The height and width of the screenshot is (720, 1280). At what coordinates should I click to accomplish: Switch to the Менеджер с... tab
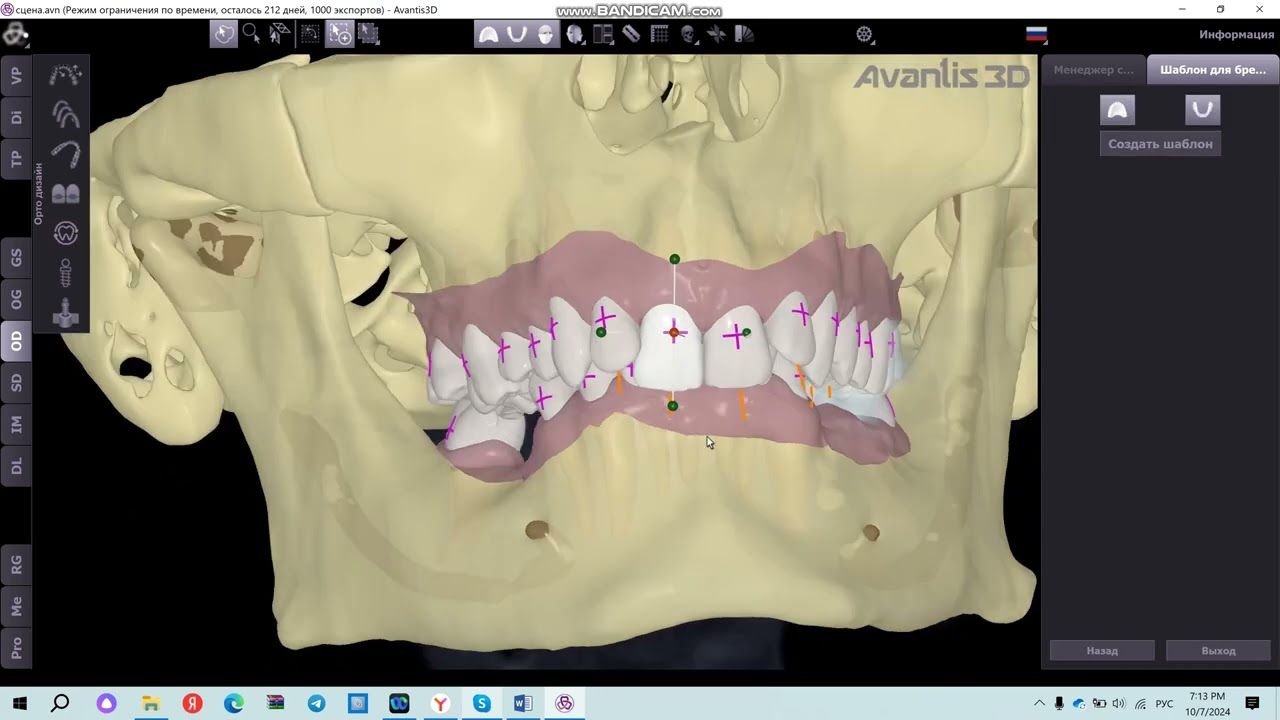tap(1093, 70)
